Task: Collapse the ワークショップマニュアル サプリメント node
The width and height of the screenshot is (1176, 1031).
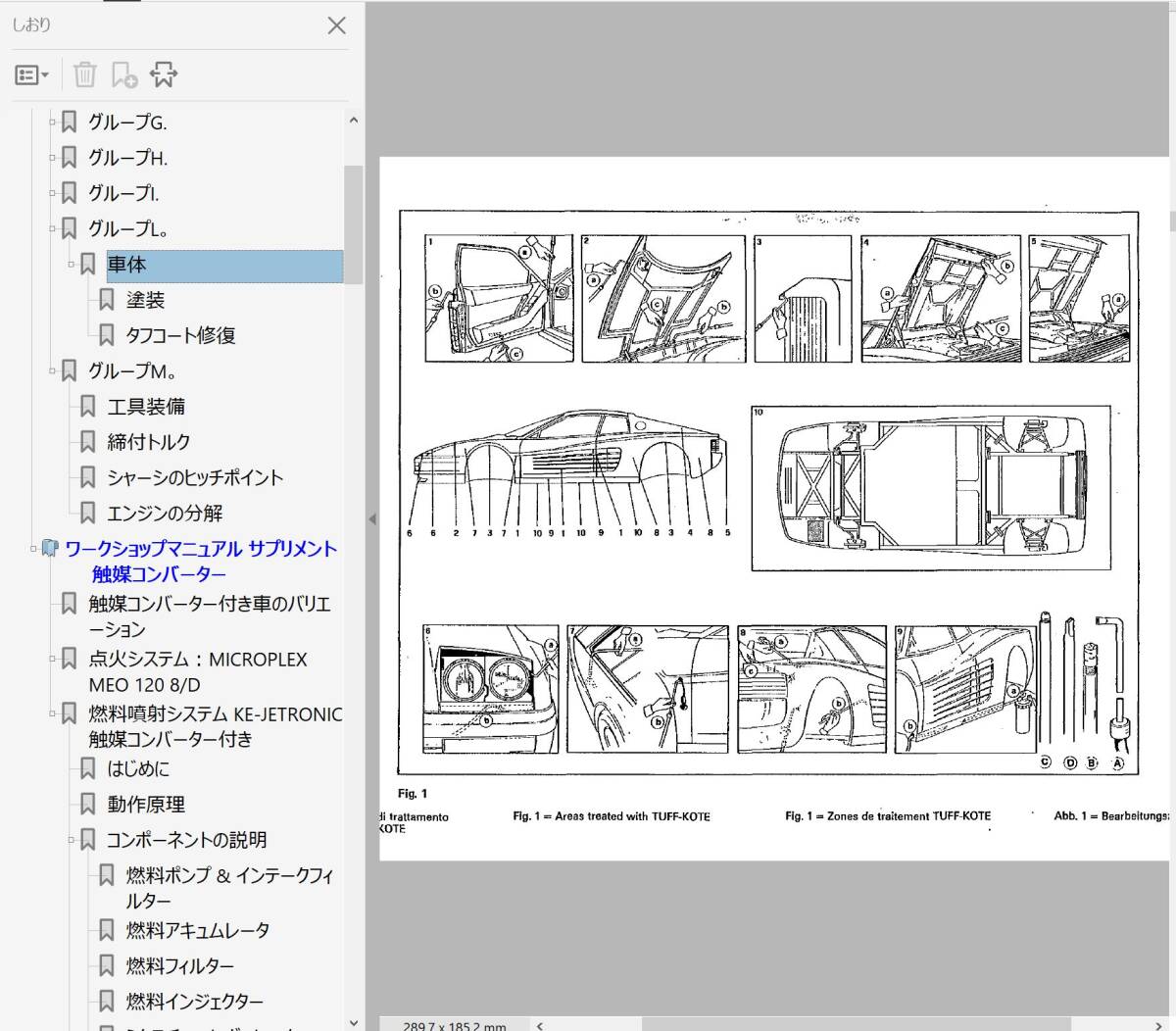Action: (x=34, y=549)
